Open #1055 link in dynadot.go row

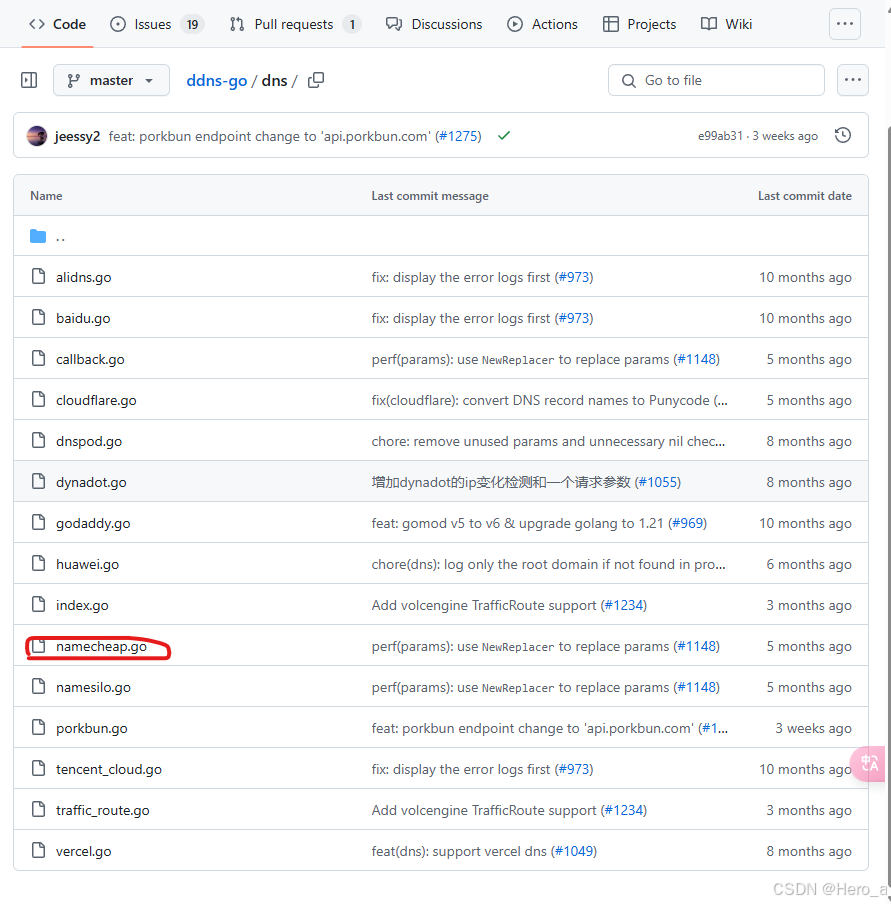click(x=658, y=482)
